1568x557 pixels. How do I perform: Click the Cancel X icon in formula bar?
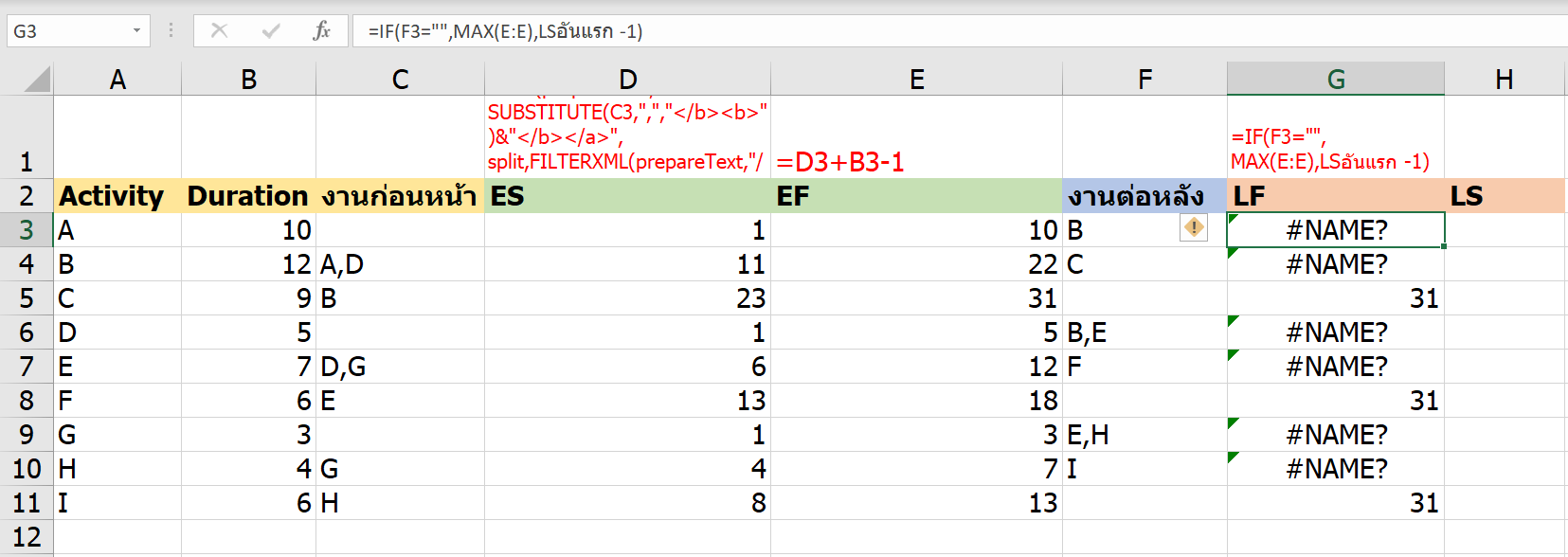coord(219,31)
